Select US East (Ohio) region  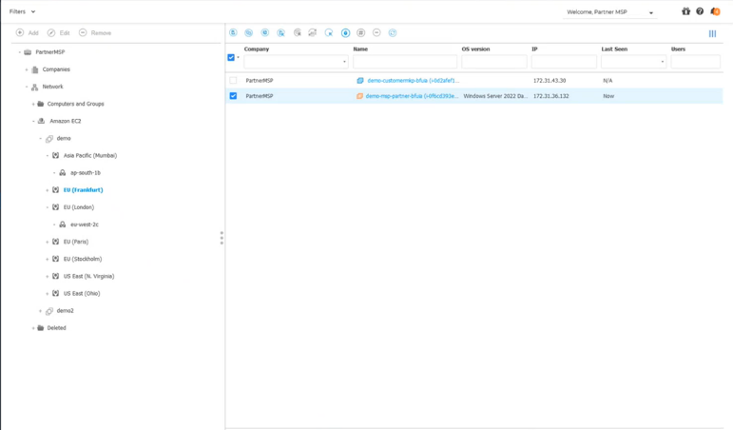pos(81,294)
